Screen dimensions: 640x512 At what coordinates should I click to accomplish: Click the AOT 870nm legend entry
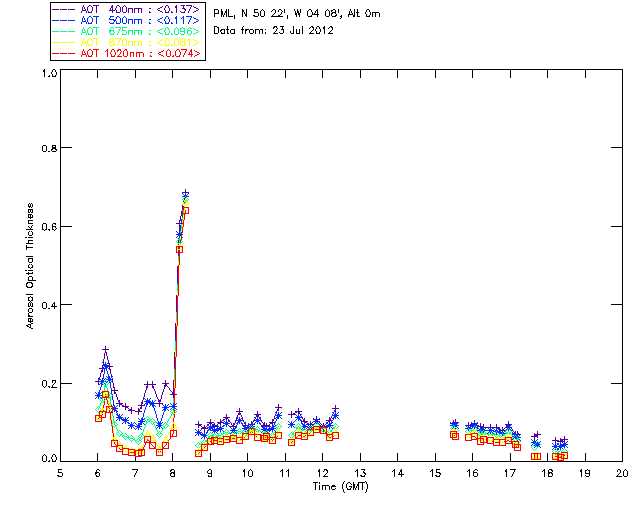128,42
